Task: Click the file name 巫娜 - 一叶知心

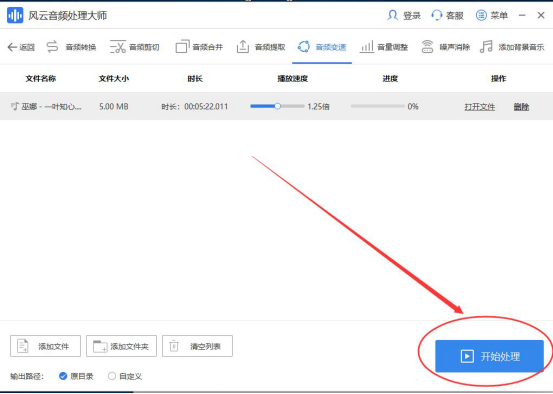Action: pyautogui.click(x=51, y=107)
